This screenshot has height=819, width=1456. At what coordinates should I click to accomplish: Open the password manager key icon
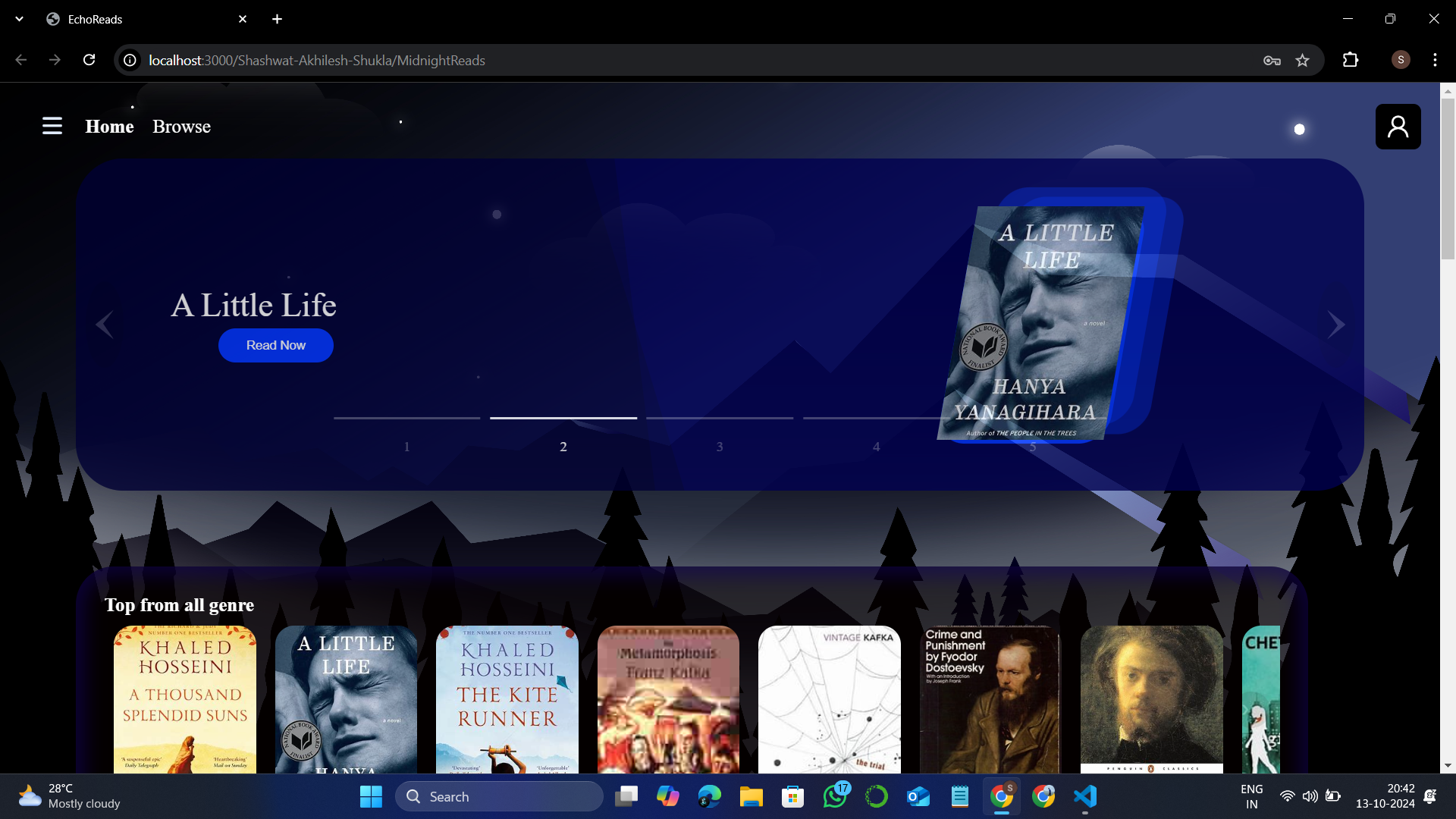tap(1272, 60)
